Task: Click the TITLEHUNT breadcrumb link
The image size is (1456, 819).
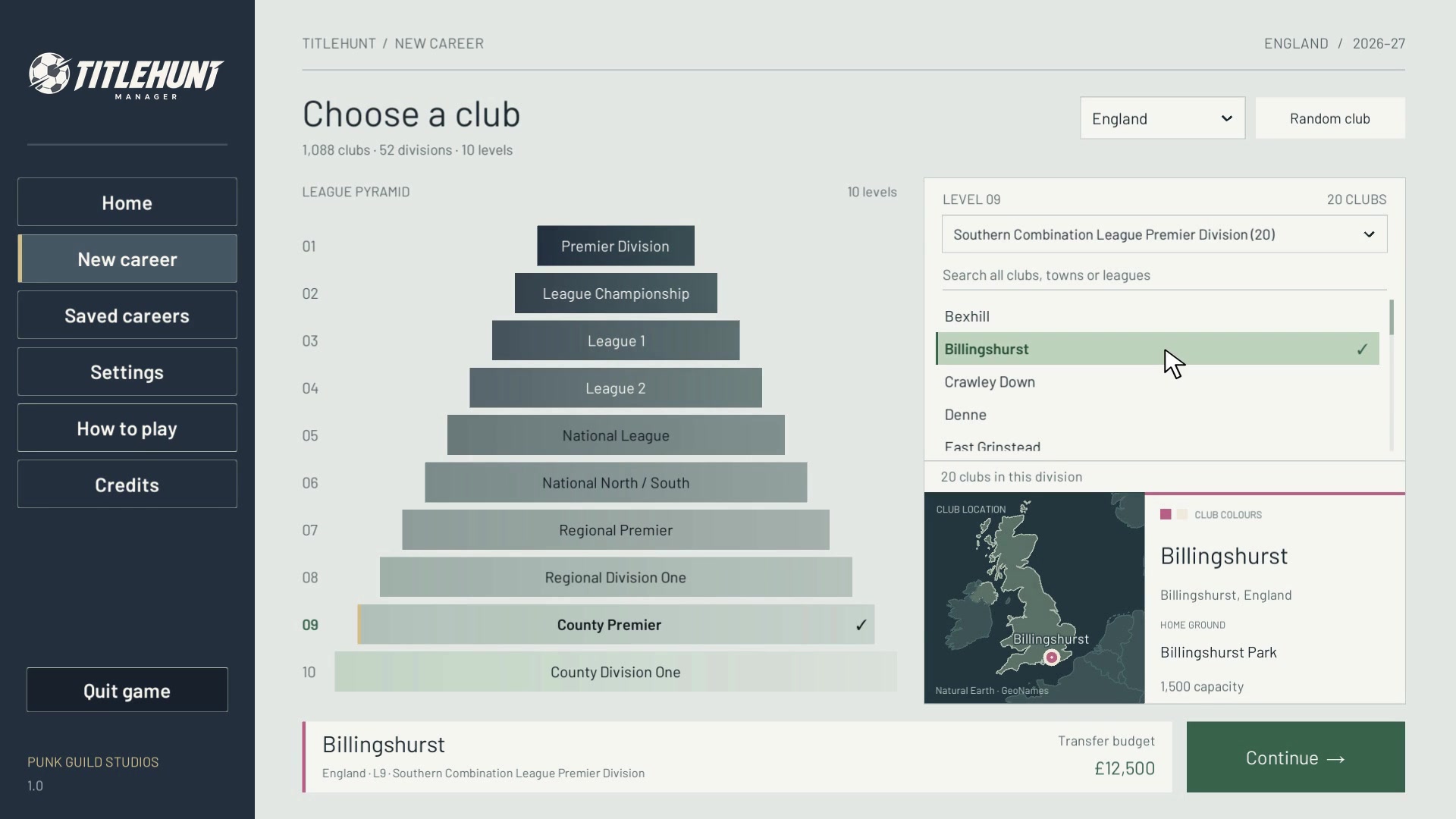Action: point(339,43)
